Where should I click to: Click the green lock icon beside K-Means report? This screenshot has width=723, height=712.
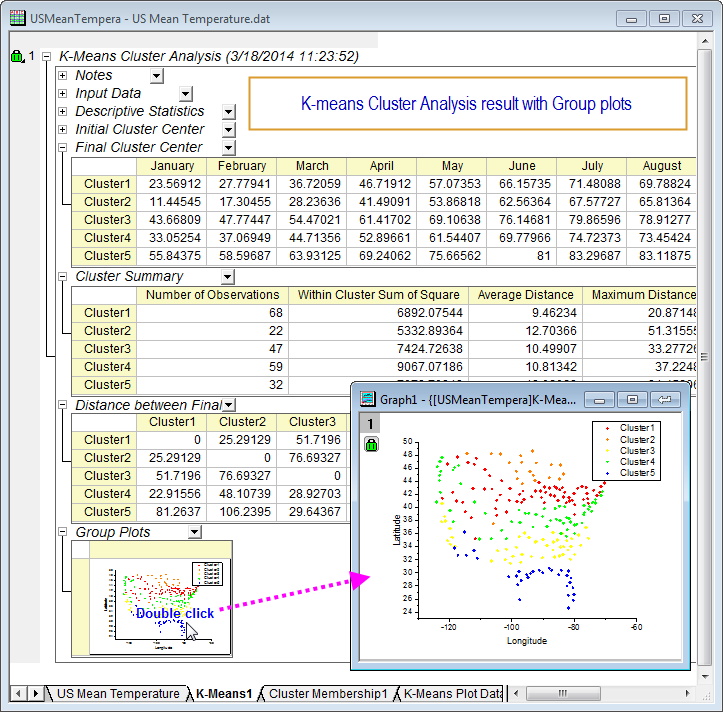[16, 57]
